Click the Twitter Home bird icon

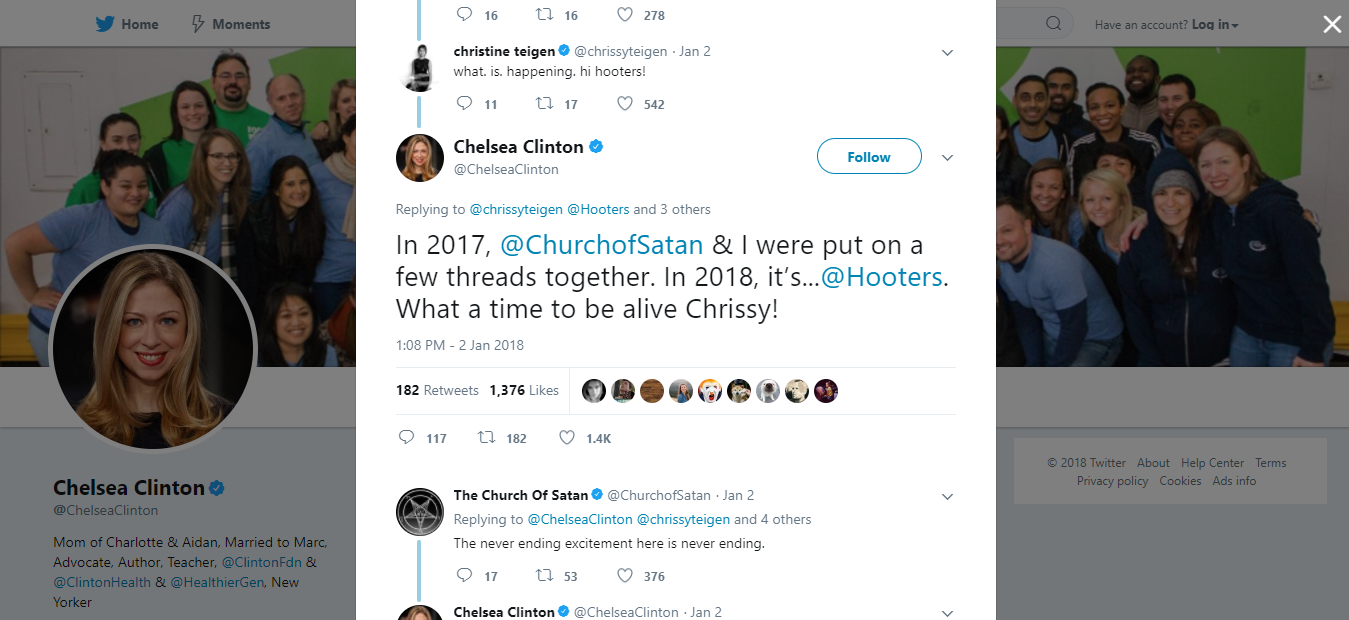pos(103,23)
